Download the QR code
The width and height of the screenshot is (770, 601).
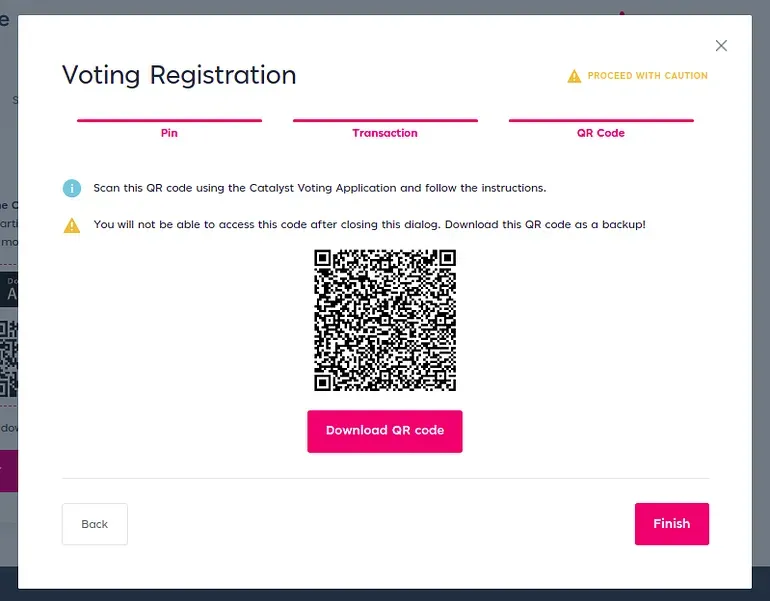[385, 431]
